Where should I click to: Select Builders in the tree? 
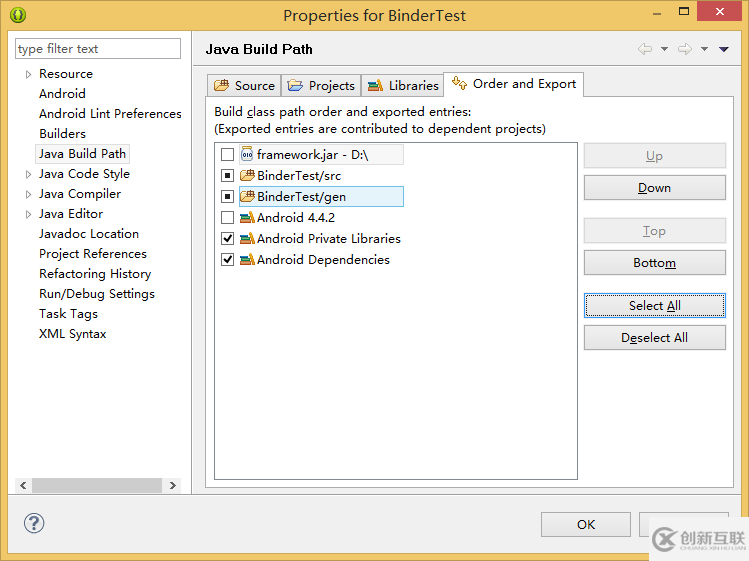click(x=62, y=134)
